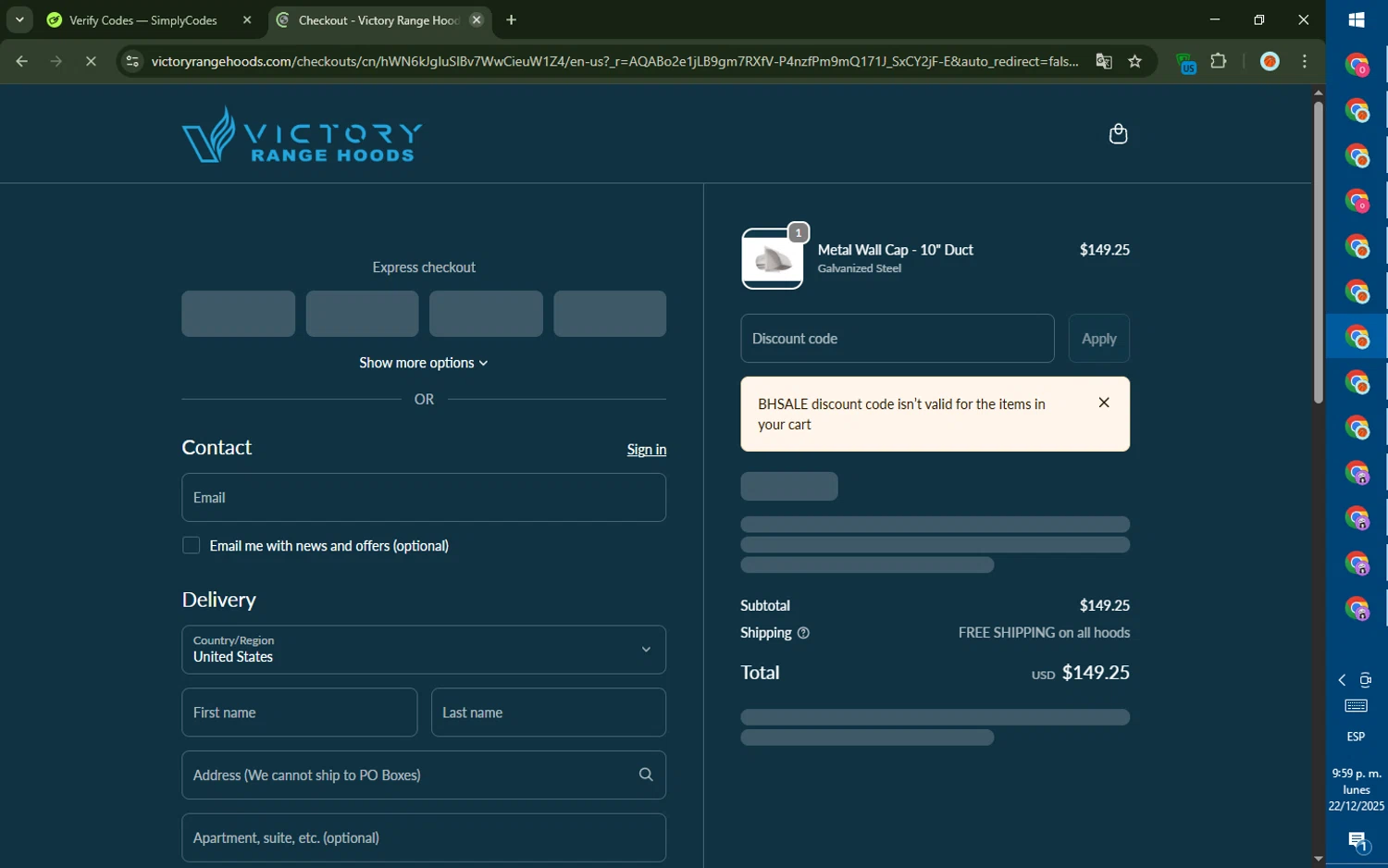Open the notification center icon
The width and height of the screenshot is (1388, 868).
[1357, 841]
